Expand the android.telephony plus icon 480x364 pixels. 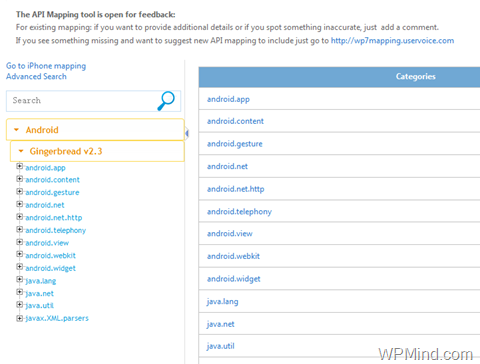[20, 230]
